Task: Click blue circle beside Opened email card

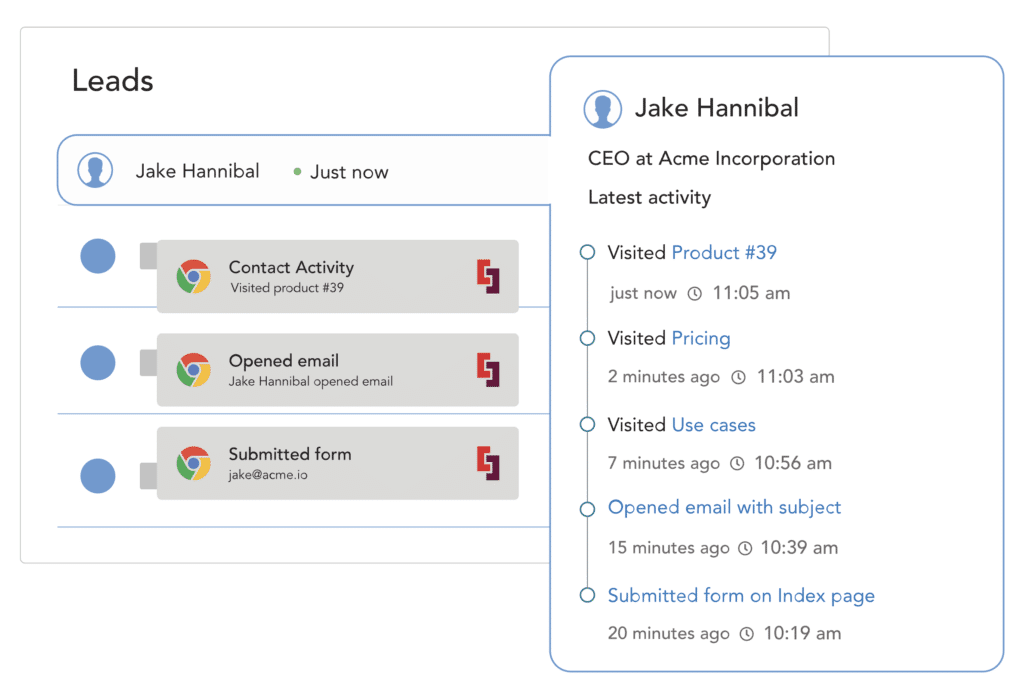Action: (97, 362)
